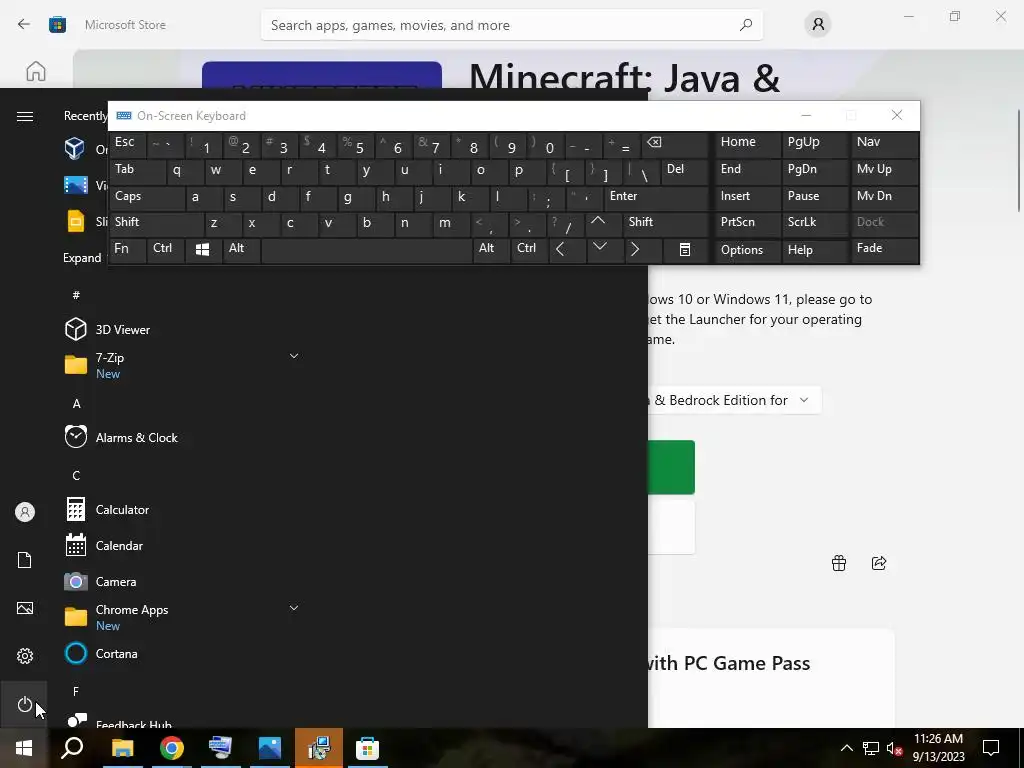Open Settings gear in Start menu

coord(24,656)
